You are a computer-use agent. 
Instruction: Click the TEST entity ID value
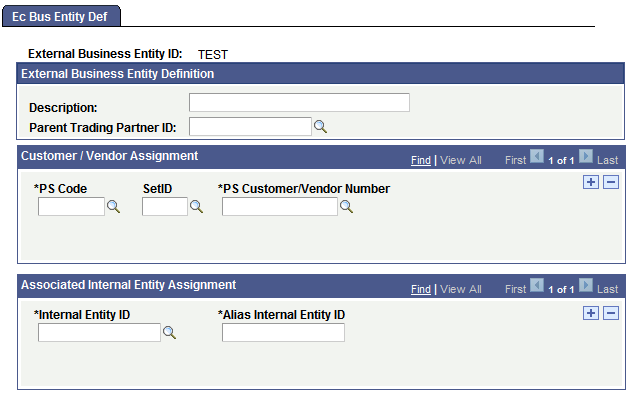pos(213,54)
